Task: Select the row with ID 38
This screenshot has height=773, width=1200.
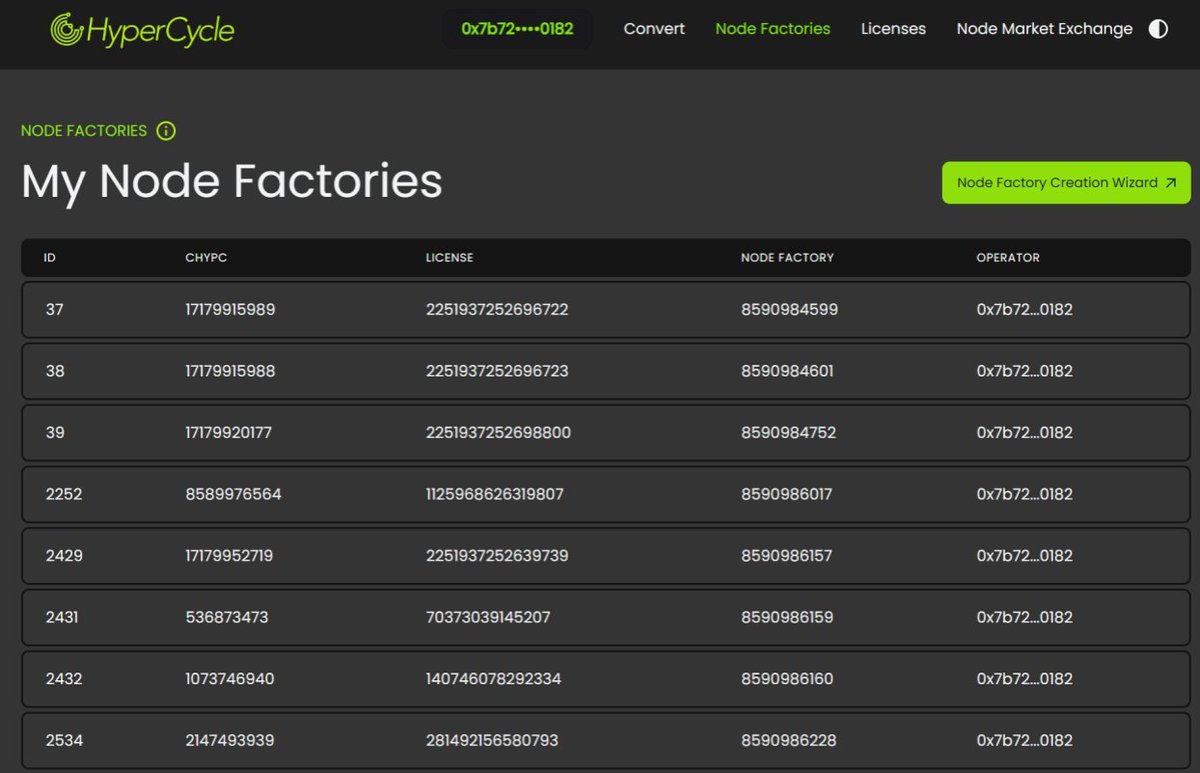Action: point(606,371)
